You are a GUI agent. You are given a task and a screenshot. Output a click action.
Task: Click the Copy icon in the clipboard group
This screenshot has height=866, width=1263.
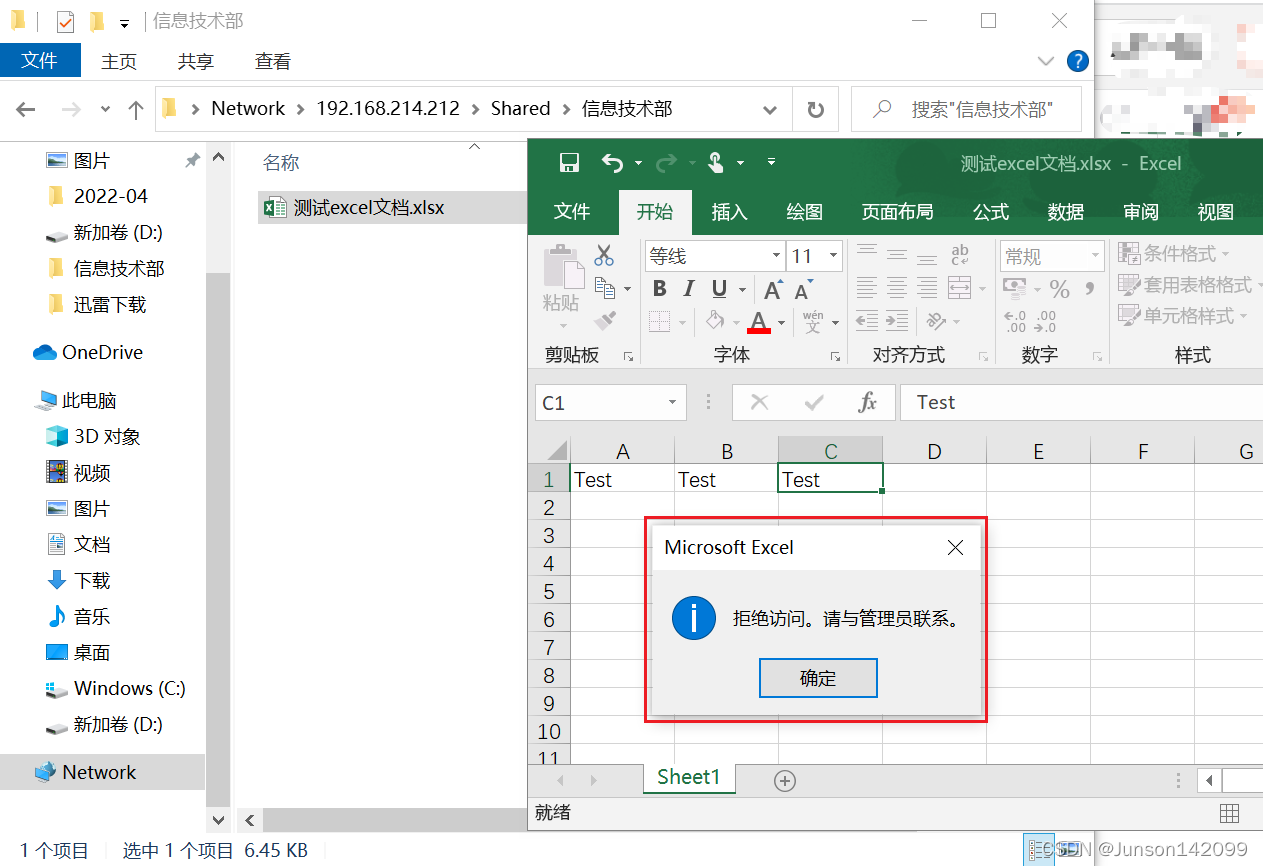tap(604, 288)
